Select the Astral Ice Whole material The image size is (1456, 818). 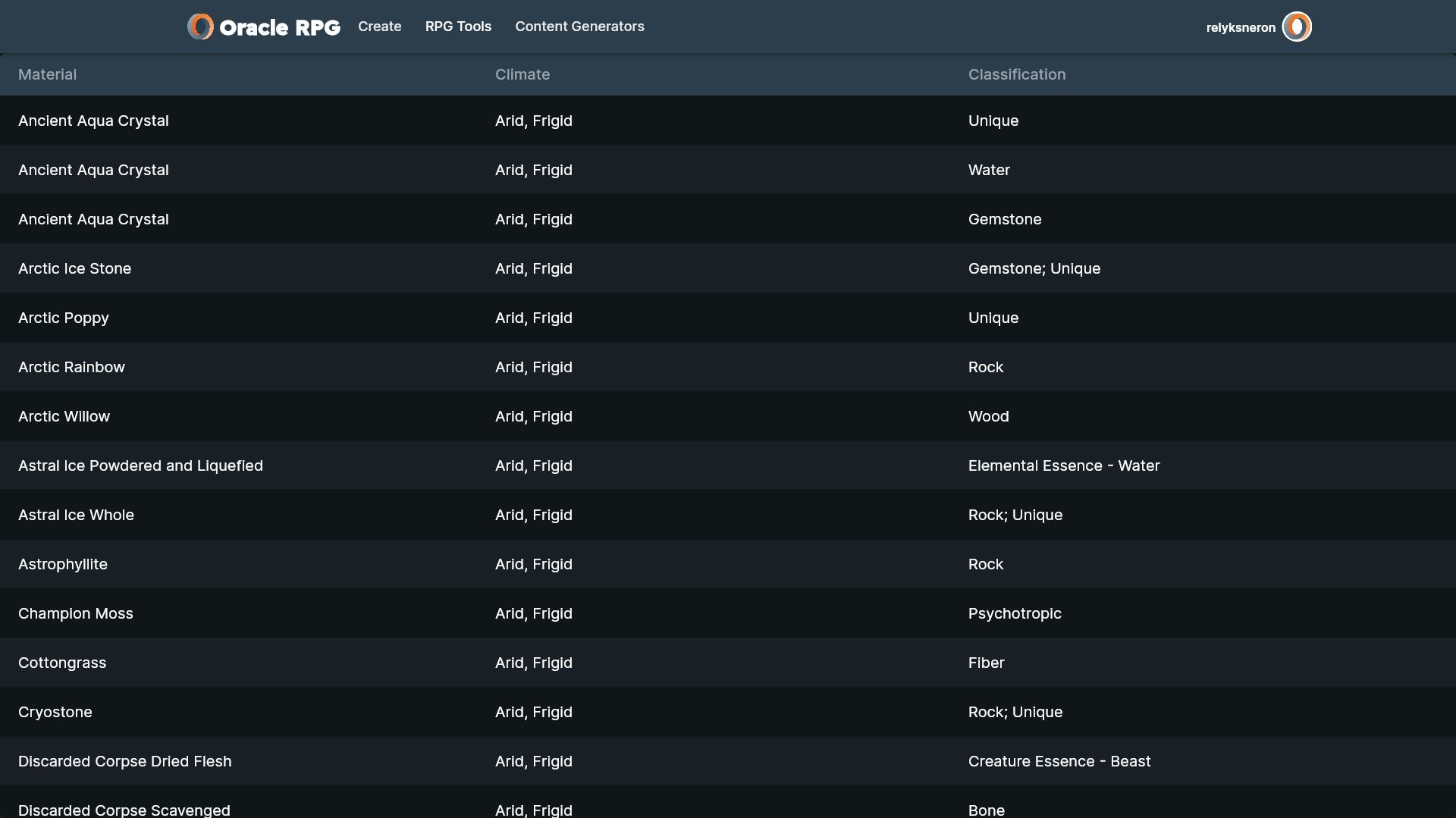(x=76, y=515)
